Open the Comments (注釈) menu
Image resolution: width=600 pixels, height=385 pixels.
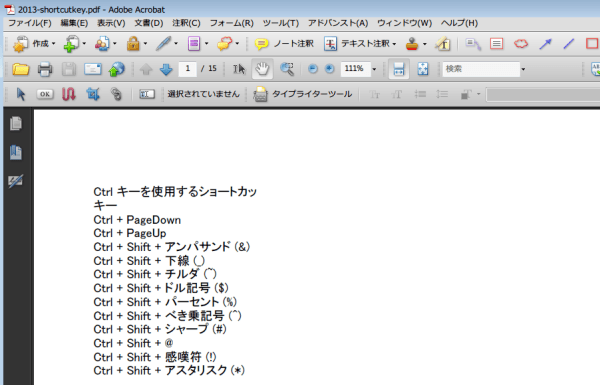[186, 23]
